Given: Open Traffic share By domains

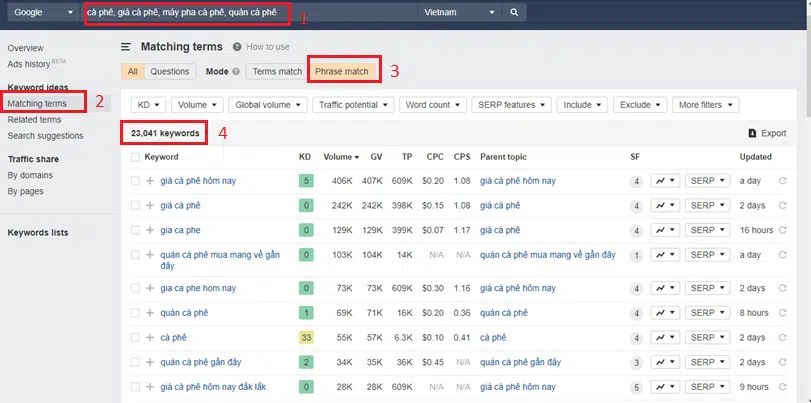Looking at the screenshot, I should [30, 175].
